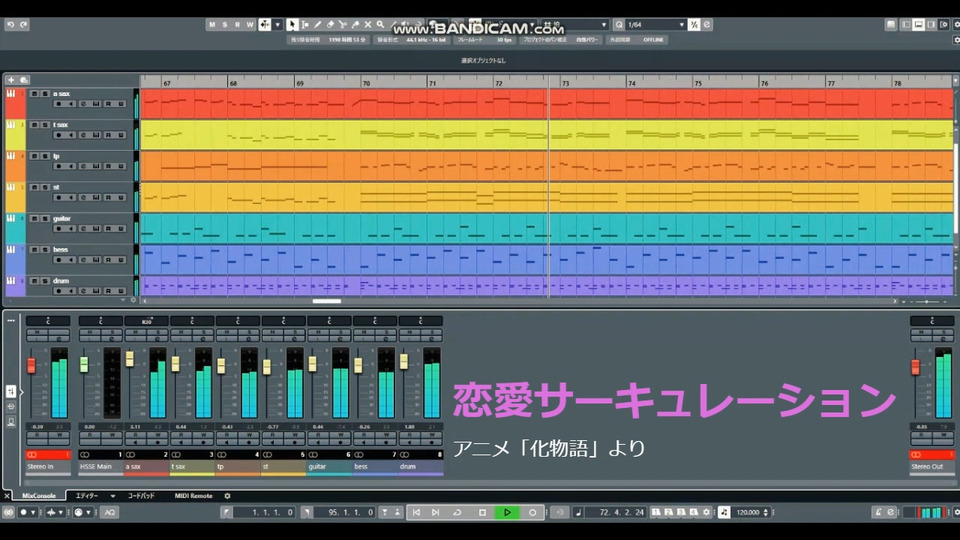Click the Add Track plus button
This screenshot has width=960, height=540.
pos(11,80)
